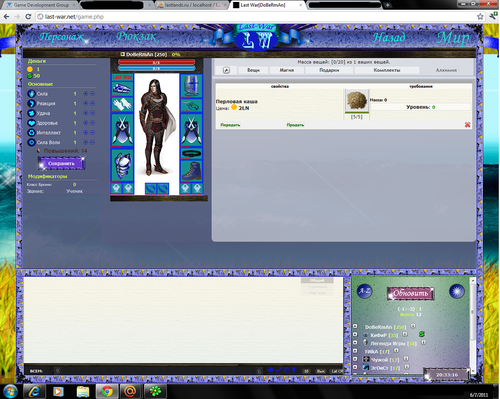Switch to the Магия tab
Screen dimensions: 500x399
[287, 70]
